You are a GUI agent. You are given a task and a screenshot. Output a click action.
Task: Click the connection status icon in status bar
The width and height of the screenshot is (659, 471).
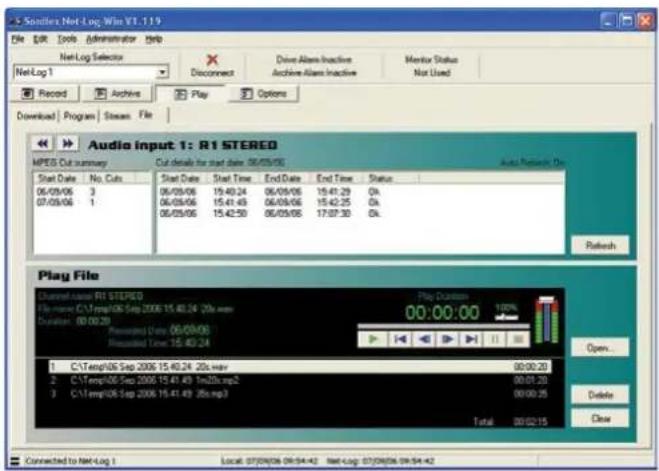coord(15,461)
